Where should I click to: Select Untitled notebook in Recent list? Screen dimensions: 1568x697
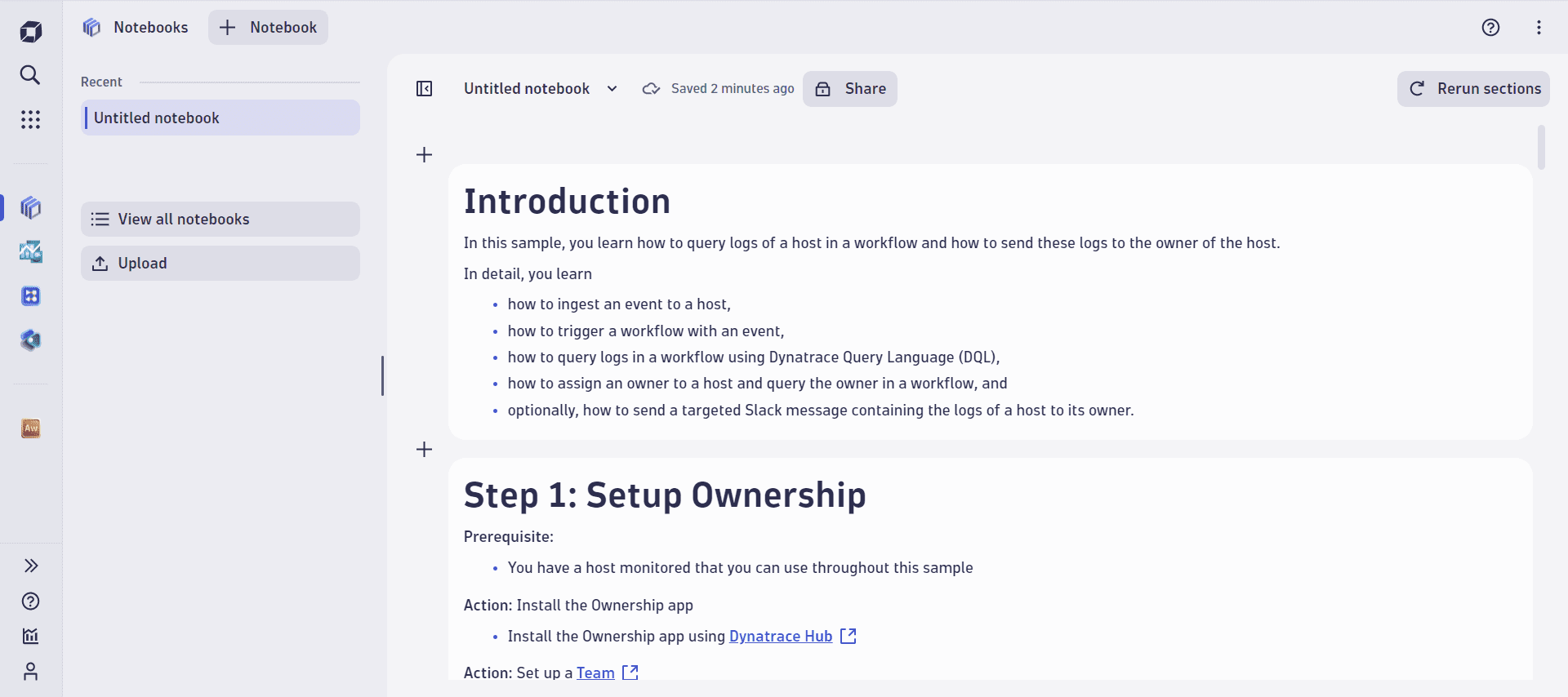[220, 118]
